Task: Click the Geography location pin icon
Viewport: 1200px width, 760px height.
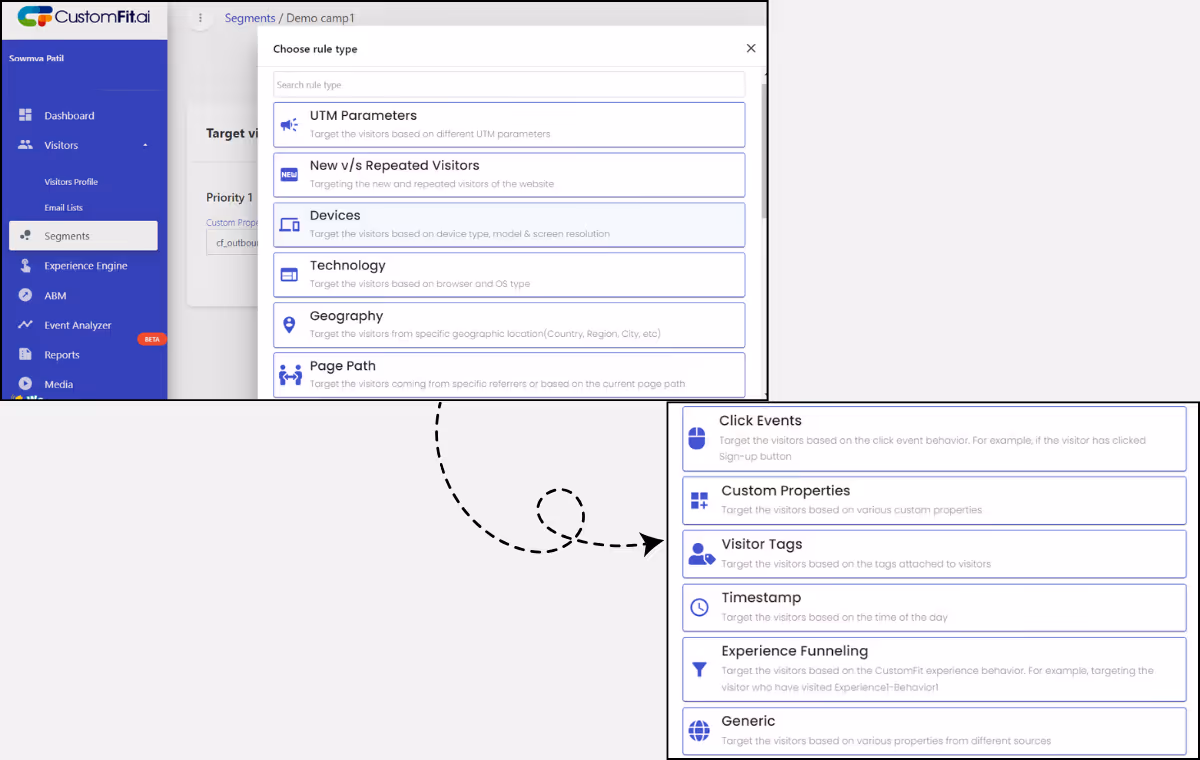Action: pos(289,322)
